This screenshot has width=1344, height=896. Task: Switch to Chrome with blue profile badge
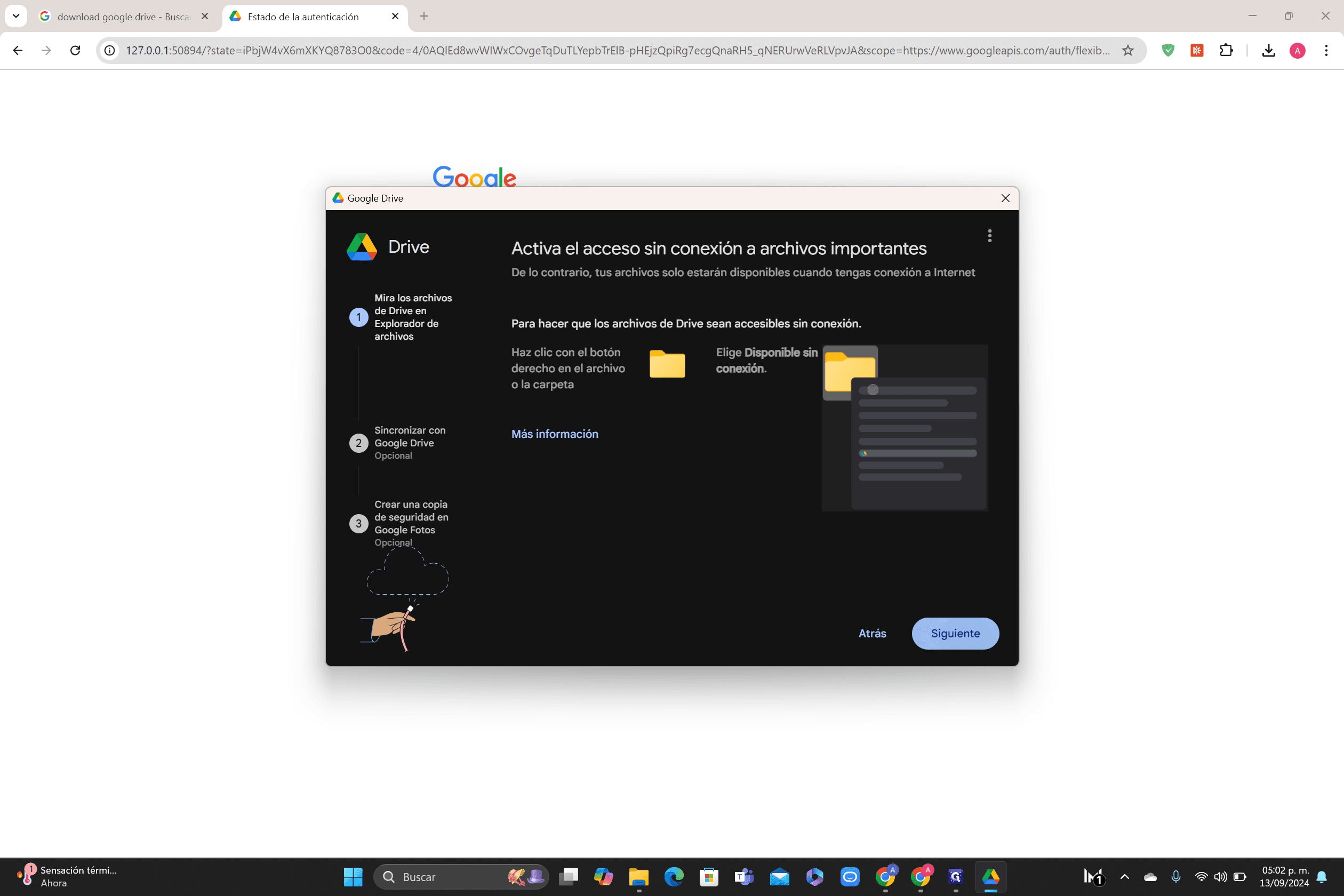pos(885,877)
